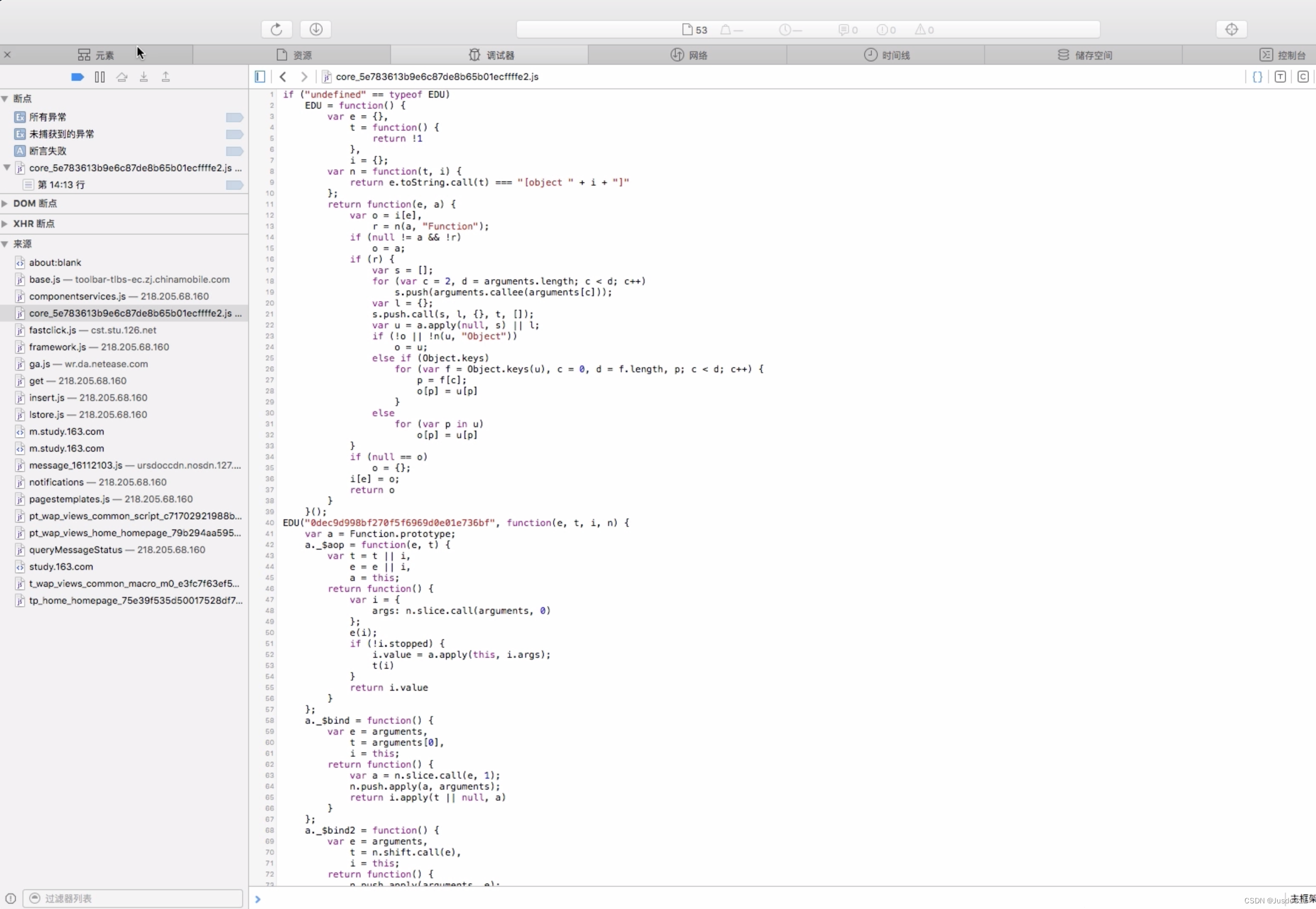
Task: Expand the DOM 断点 section
Action: pos(5,203)
